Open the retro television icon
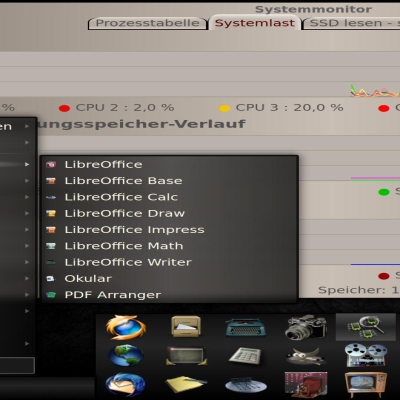Viewport: 400px width, 400px height. coord(366,385)
